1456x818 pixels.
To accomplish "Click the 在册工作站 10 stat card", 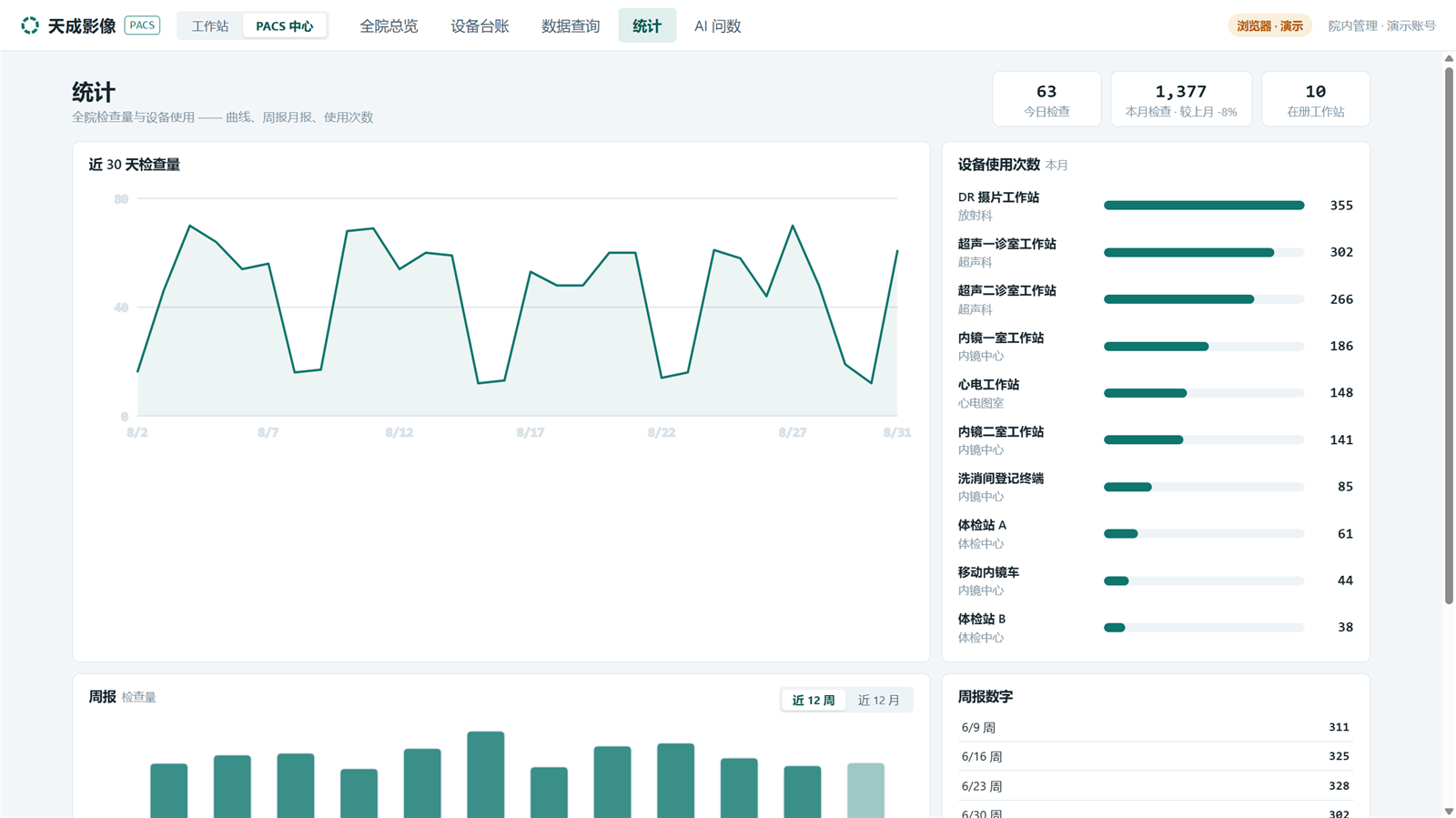I will pyautogui.click(x=1316, y=99).
